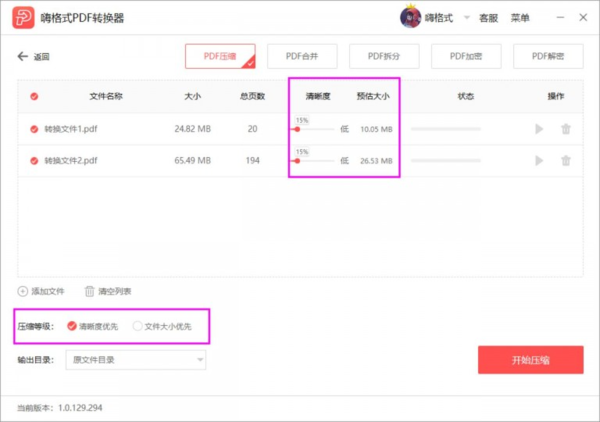The width and height of the screenshot is (600, 422).
Task: Select the 清晰度优先 radio option
Action: (x=71, y=326)
